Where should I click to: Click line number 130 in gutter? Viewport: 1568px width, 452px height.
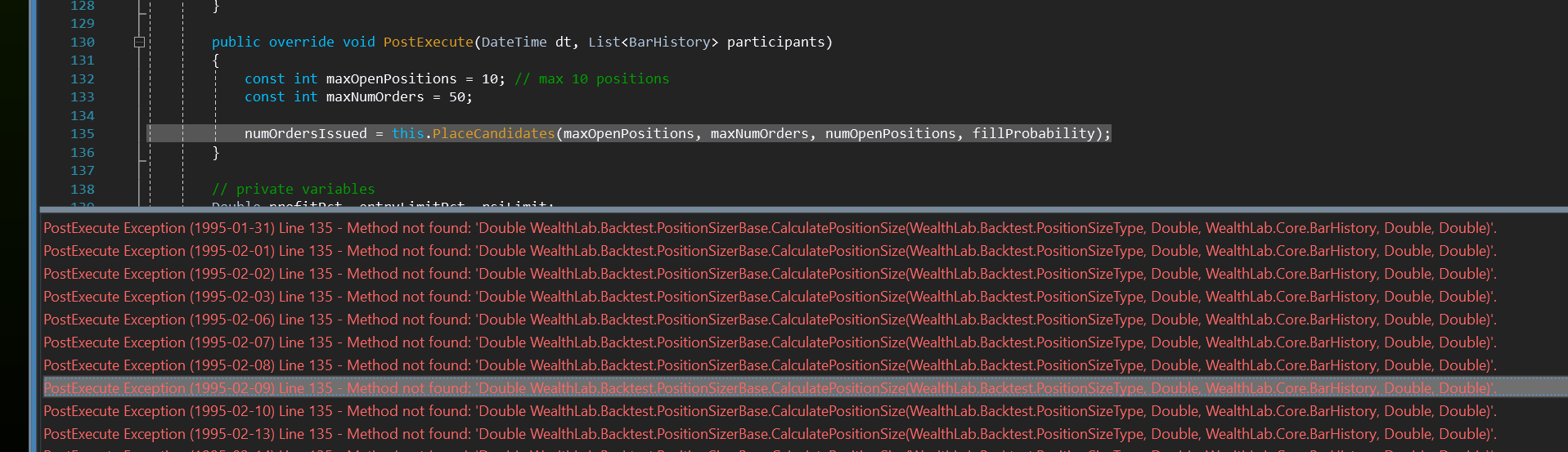tap(82, 43)
